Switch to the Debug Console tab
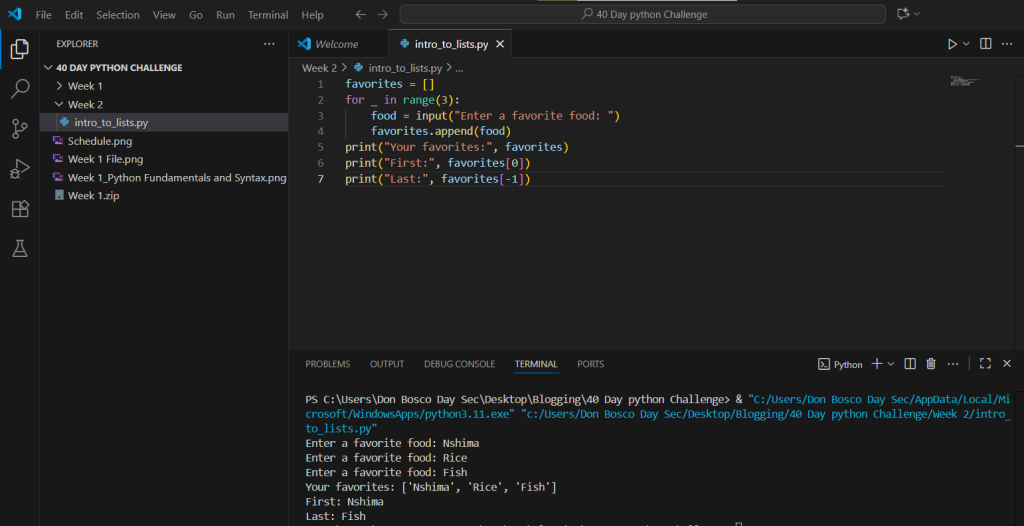 (x=459, y=364)
